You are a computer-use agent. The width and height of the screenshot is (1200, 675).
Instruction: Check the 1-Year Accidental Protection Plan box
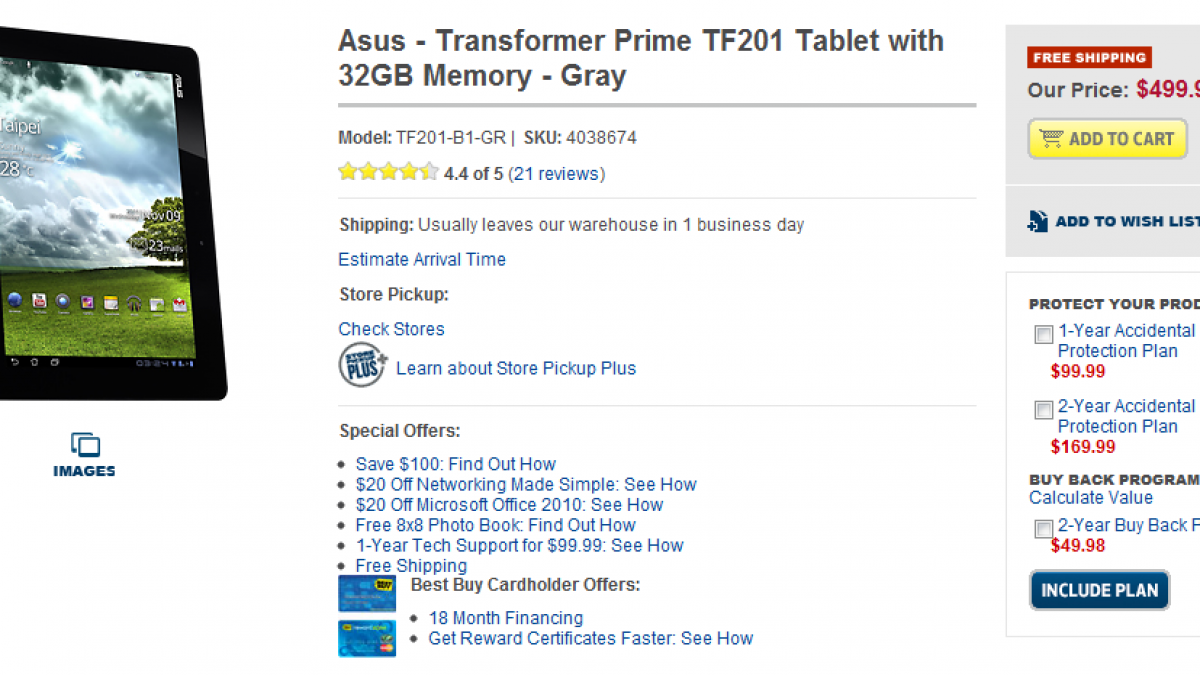point(1043,334)
